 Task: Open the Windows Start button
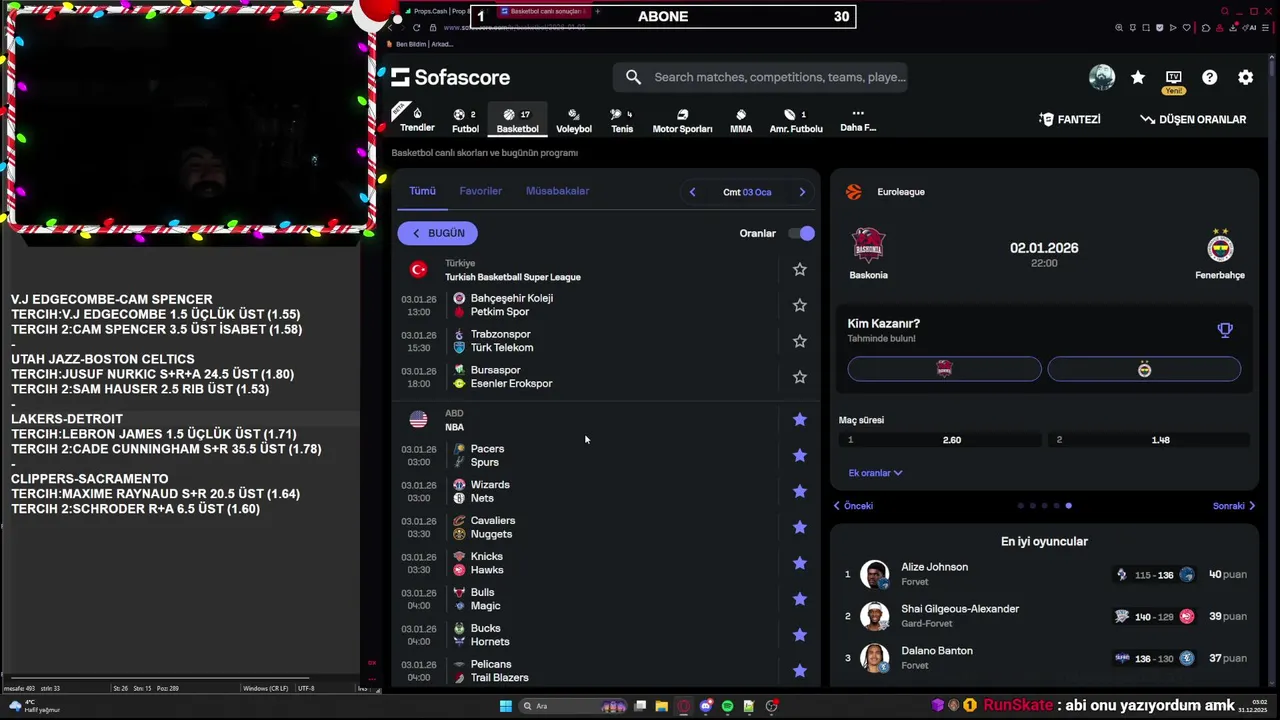coord(506,706)
